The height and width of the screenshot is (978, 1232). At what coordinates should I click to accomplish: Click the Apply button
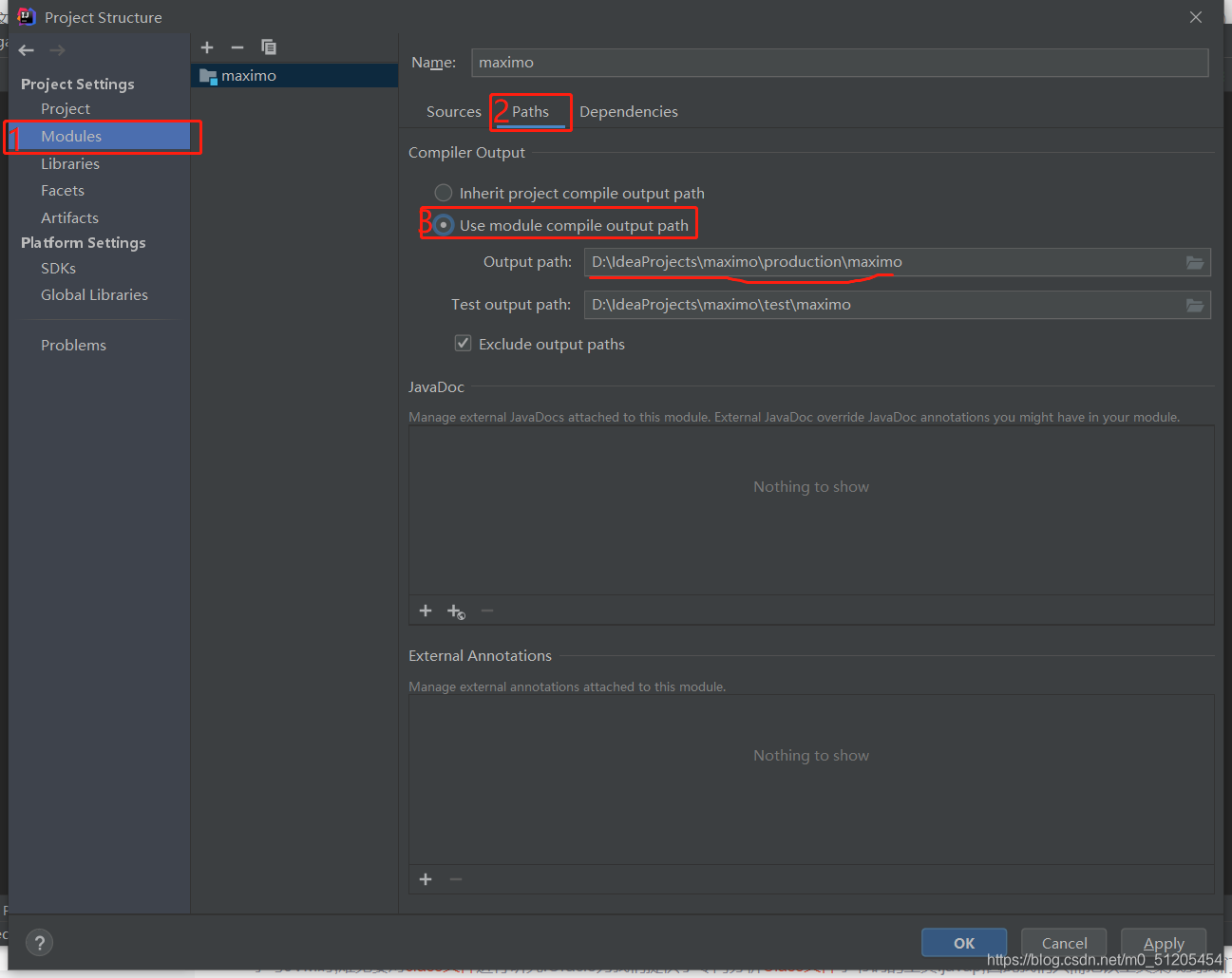pos(1164,943)
